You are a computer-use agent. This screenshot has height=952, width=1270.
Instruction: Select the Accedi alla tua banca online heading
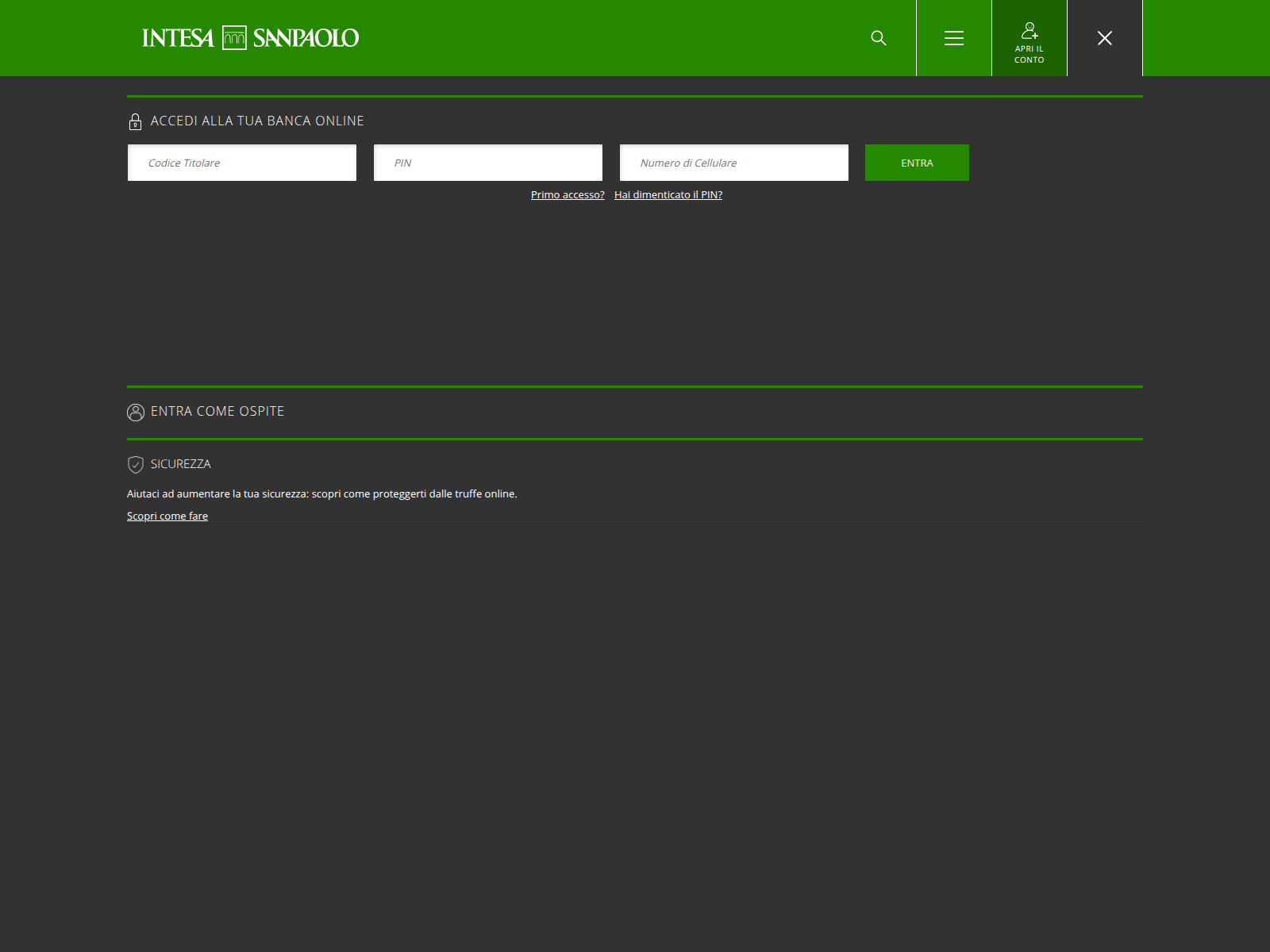pos(257,121)
